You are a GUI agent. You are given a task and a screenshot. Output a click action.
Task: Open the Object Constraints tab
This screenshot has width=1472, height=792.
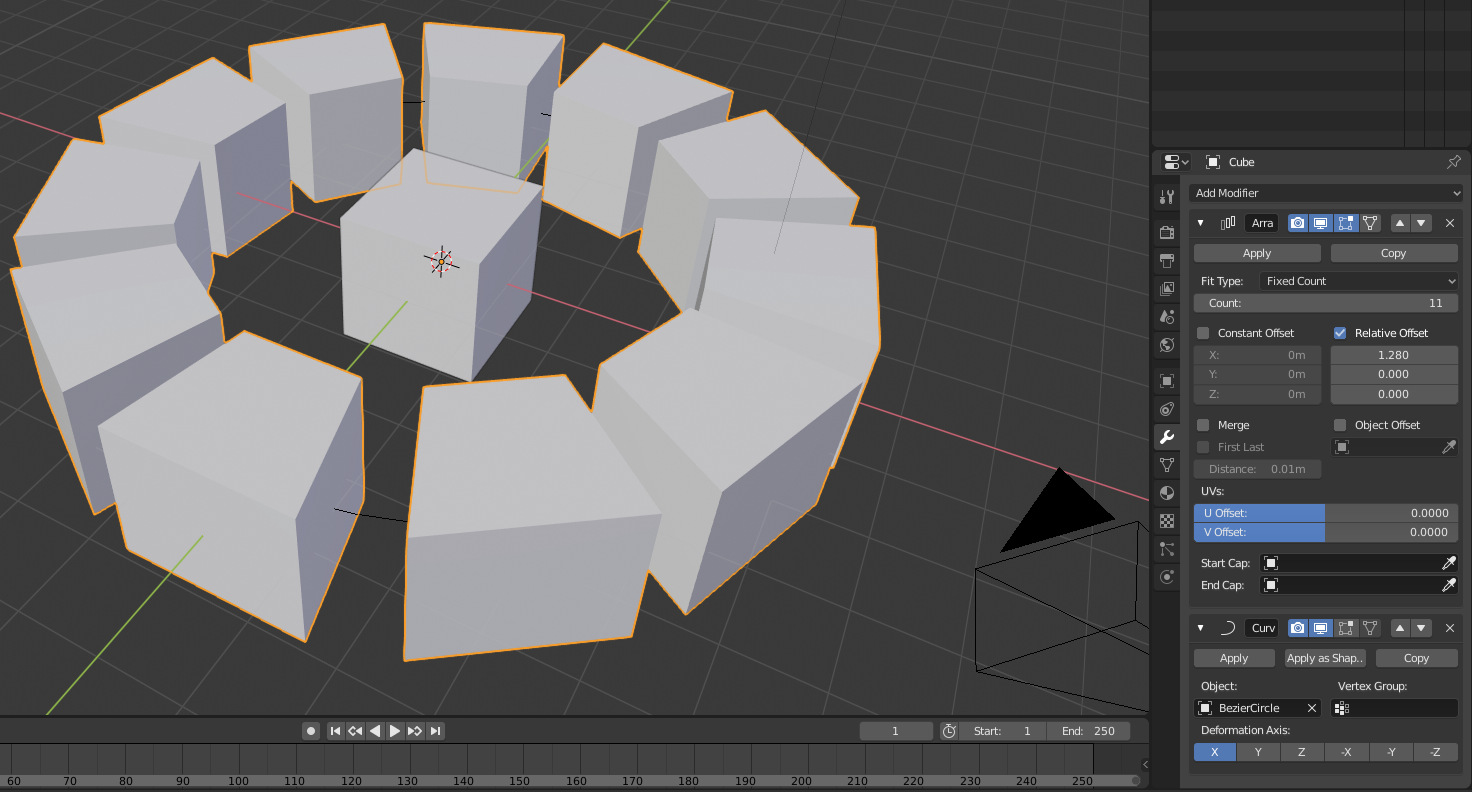1166,409
